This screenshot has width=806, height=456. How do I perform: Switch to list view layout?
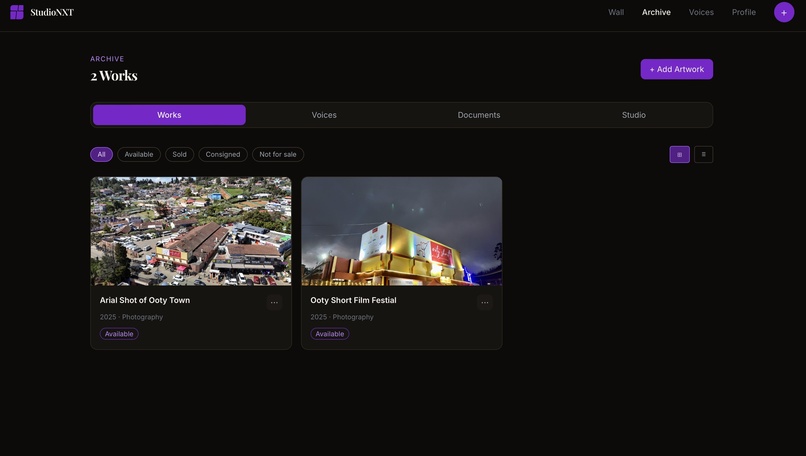[x=704, y=154]
